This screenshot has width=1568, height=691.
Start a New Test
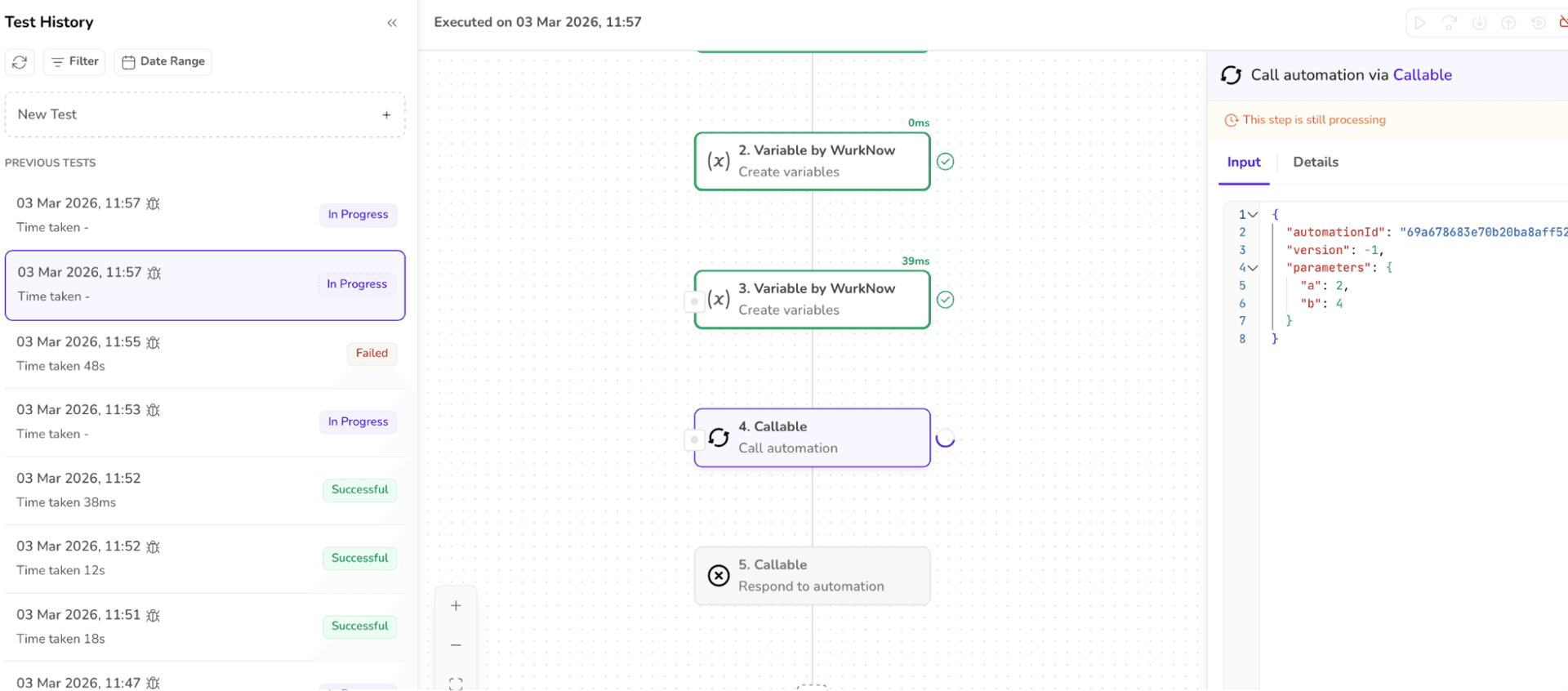point(204,115)
